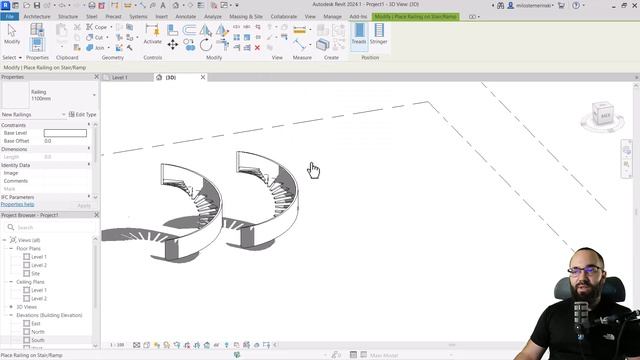The height and width of the screenshot is (360, 640).
Task: Click the red Delete X icon
Action: pos(257,48)
